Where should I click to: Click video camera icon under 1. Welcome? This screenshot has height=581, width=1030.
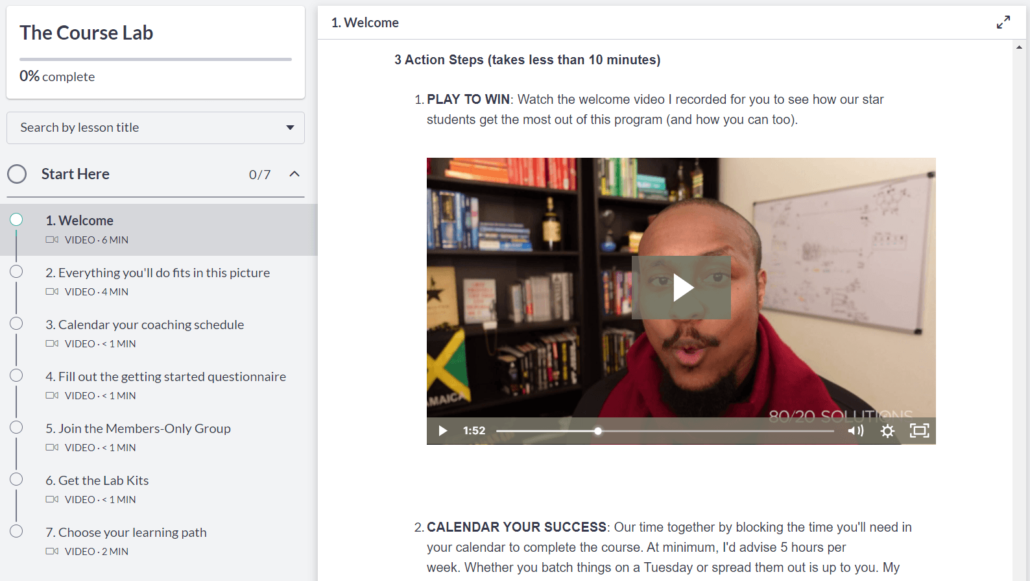point(52,240)
